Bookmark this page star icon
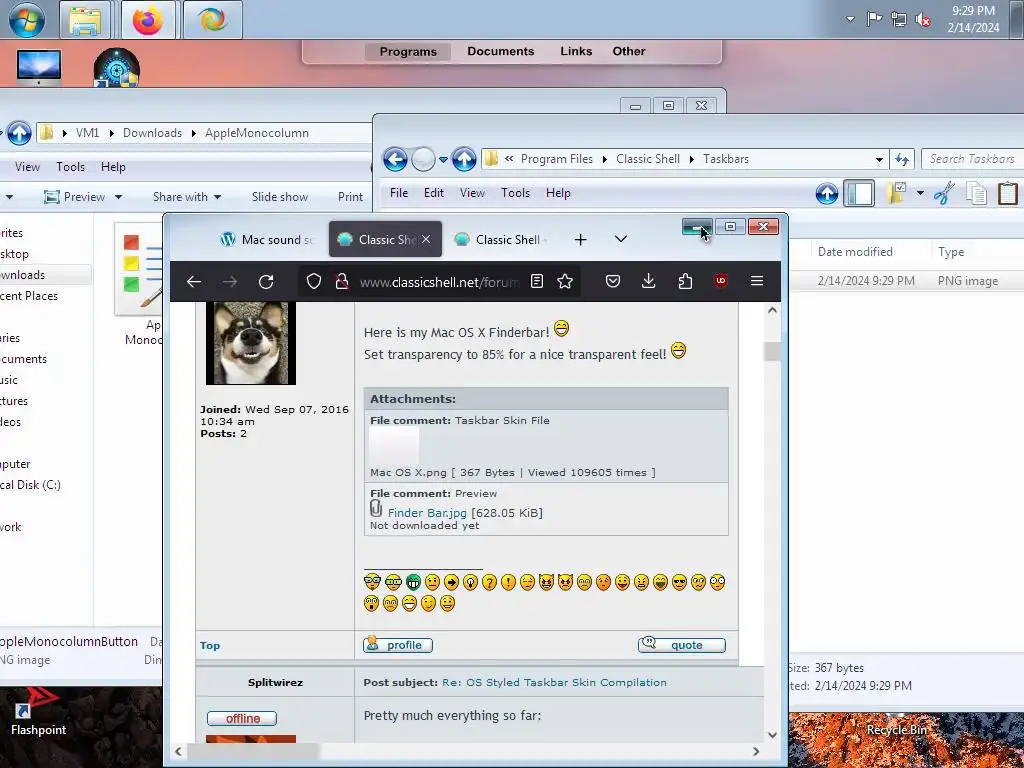This screenshot has height=768, width=1024. 565,281
